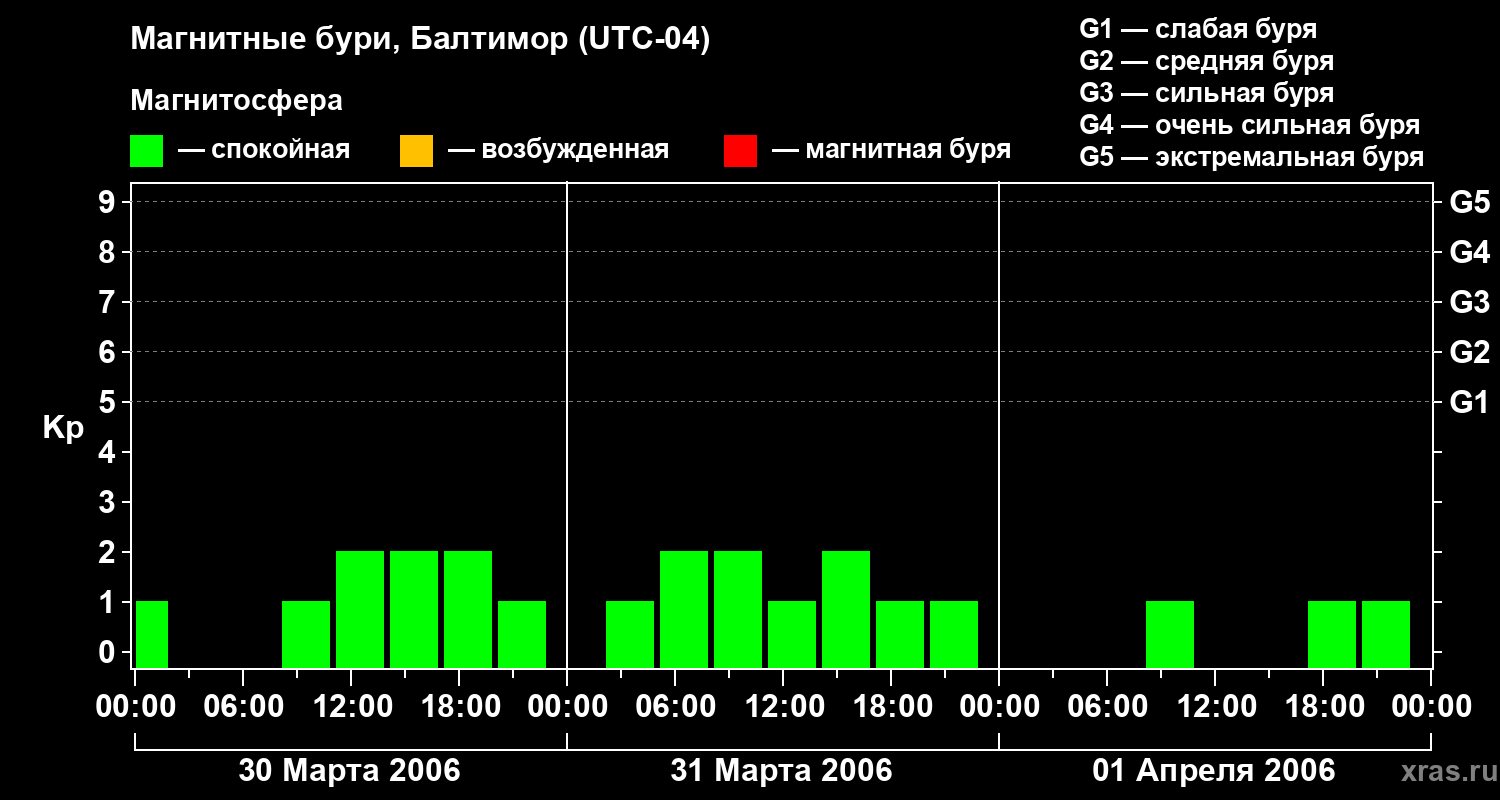Click the orange 'возбужденная' legend swatch

tap(416, 151)
